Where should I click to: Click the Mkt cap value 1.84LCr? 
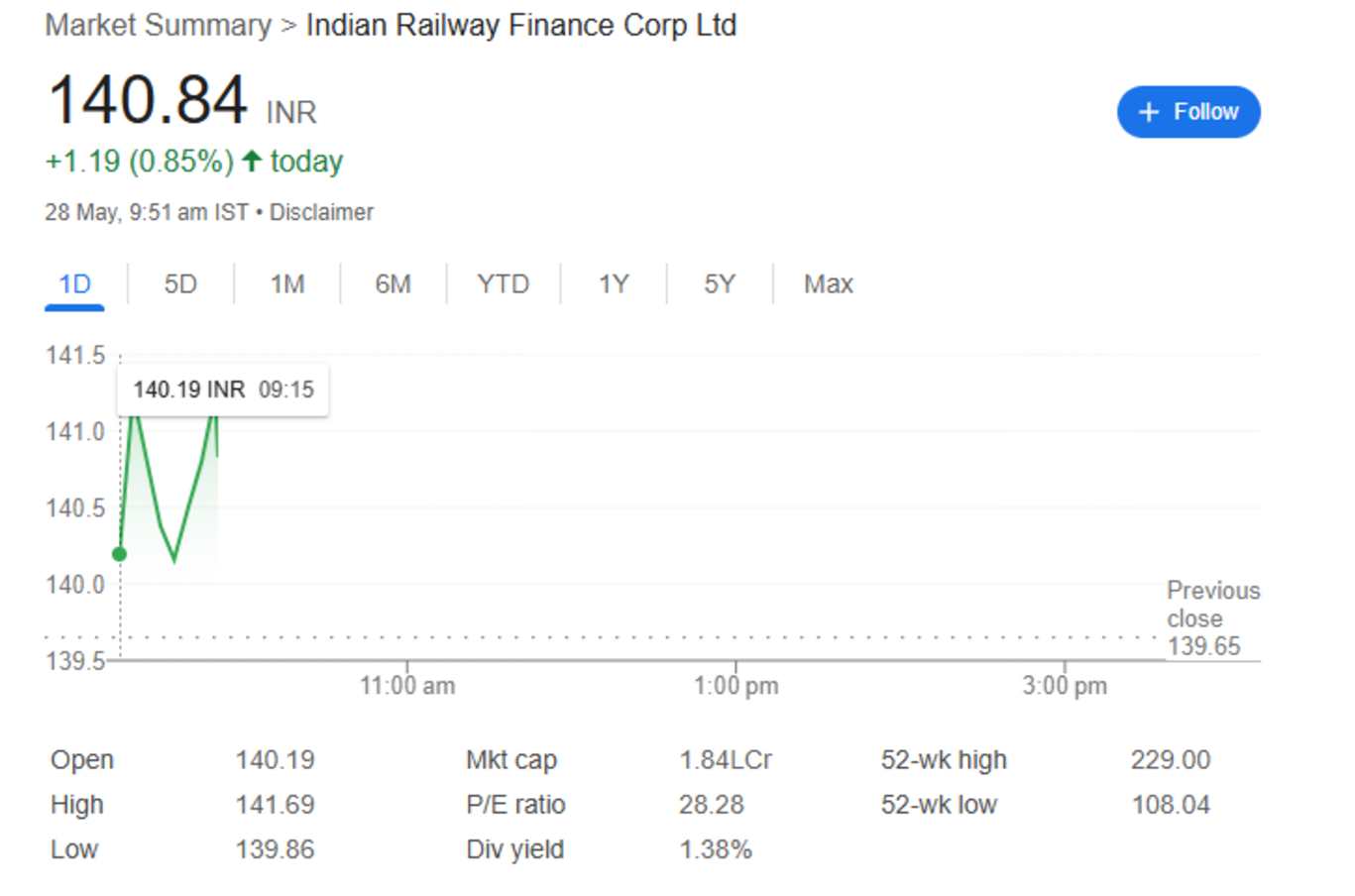(727, 759)
